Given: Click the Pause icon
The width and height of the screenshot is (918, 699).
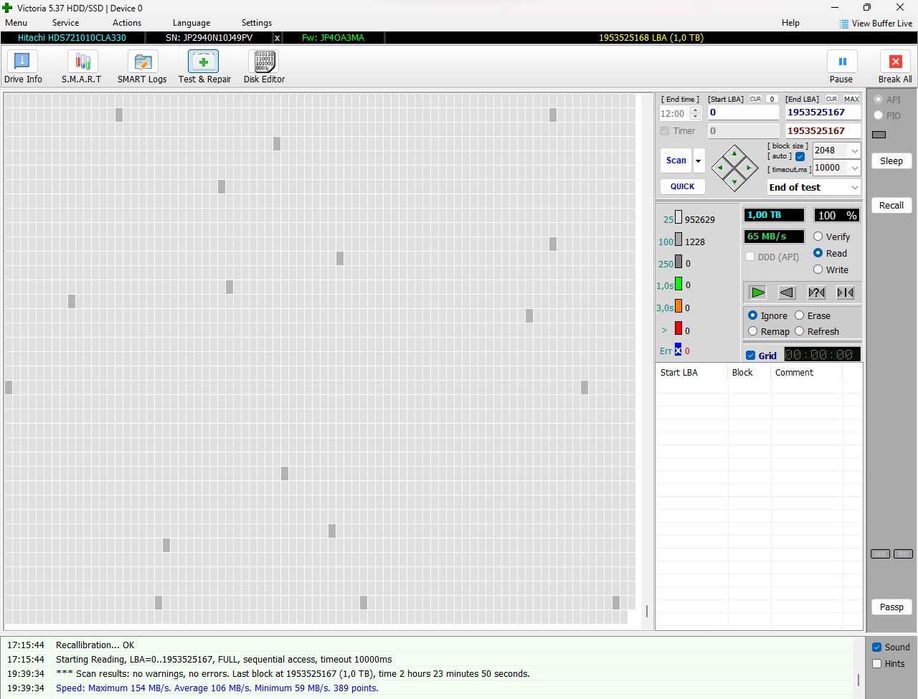Looking at the screenshot, I should (842, 61).
